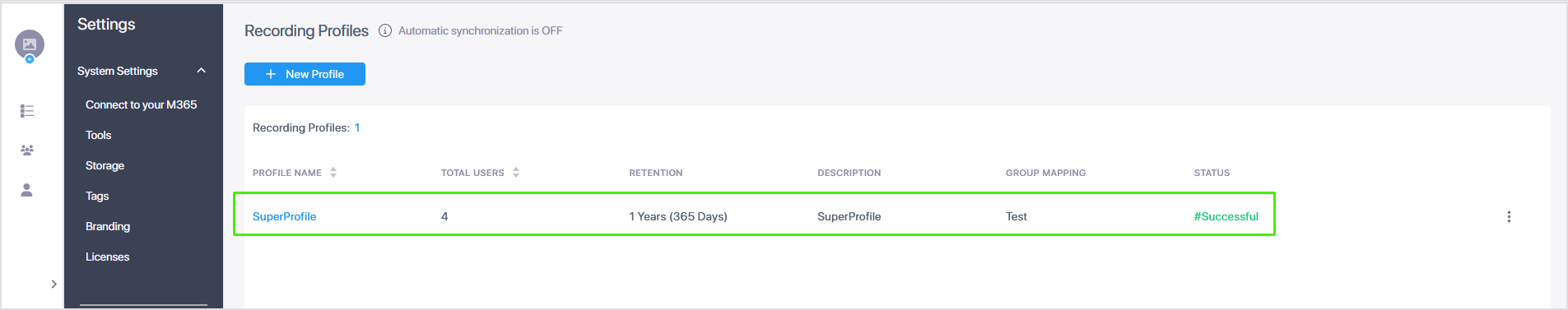The width and height of the screenshot is (1568, 310).
Task: Open the Tags settings page
Action: click(97, 196)
